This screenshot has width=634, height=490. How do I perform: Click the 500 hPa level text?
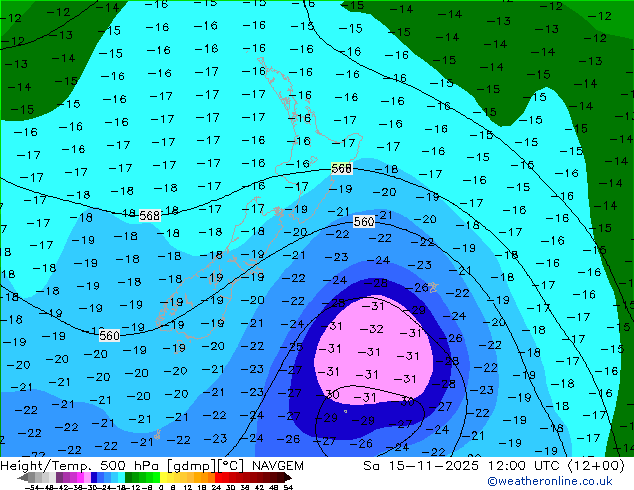click(131, 466)
